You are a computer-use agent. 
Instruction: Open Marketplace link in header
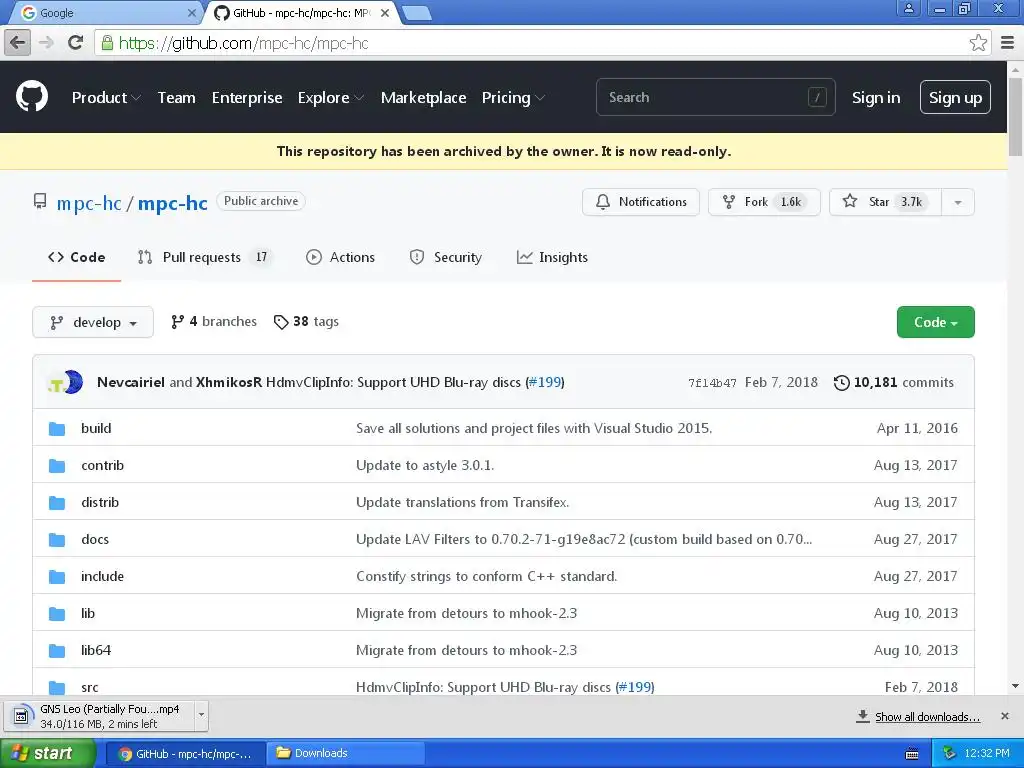click(x=423, y=97)
